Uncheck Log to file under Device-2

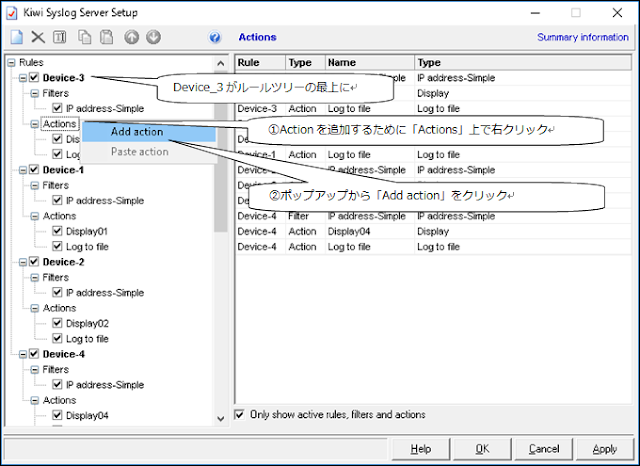(x=57, y=338)
